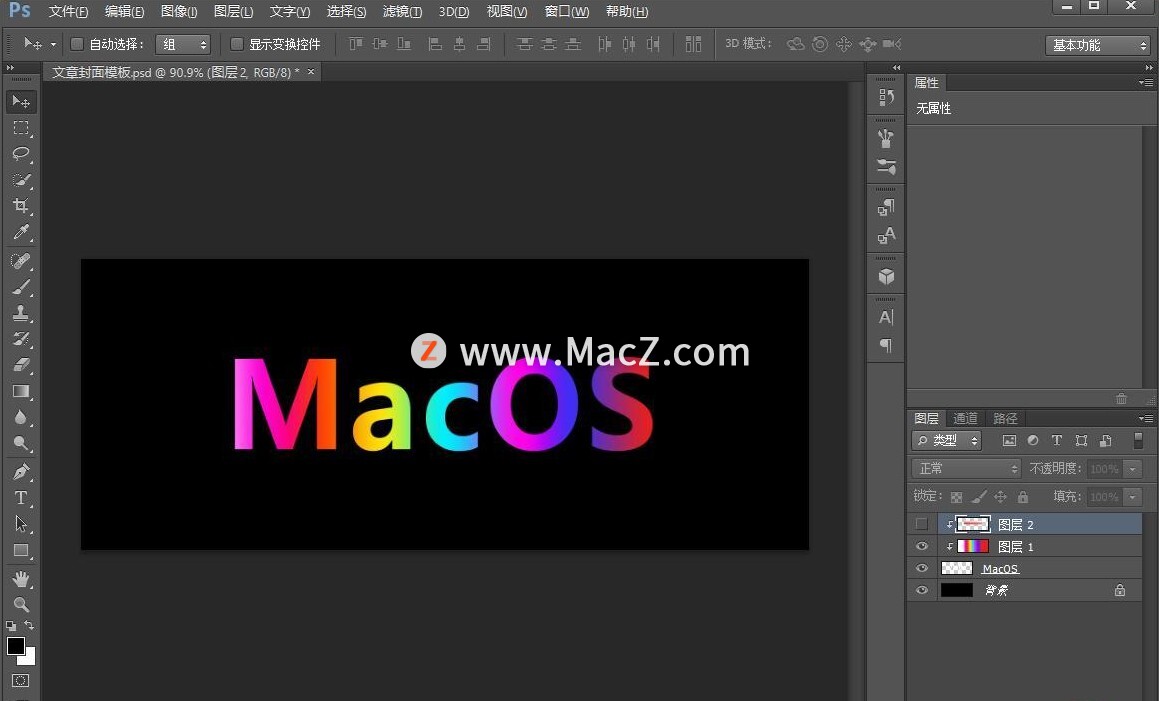
Task: Select the Zoom tool
Action: click(21, 604)
